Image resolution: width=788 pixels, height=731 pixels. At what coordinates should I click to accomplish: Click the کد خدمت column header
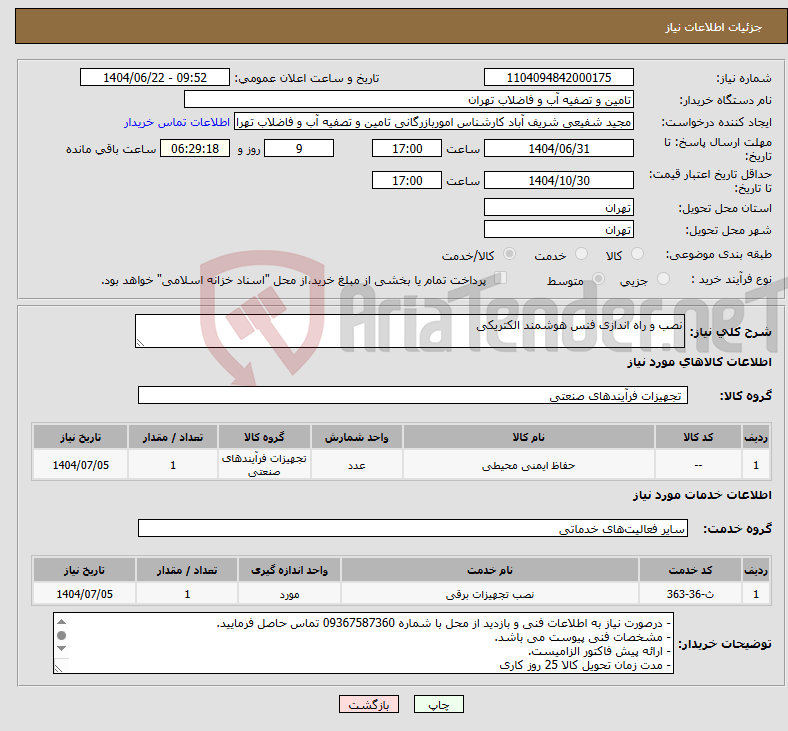[691, 570]
